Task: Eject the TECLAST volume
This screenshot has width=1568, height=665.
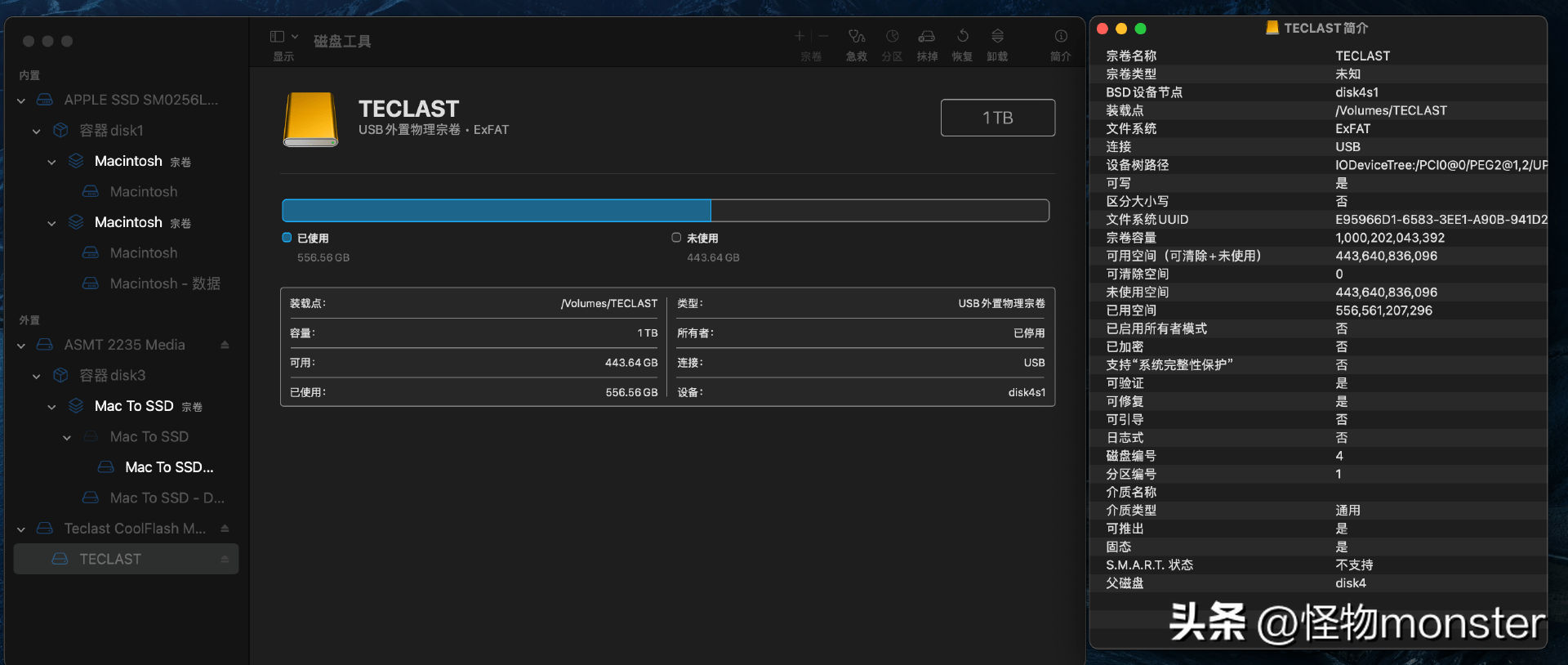Action: tap(225, 559)
